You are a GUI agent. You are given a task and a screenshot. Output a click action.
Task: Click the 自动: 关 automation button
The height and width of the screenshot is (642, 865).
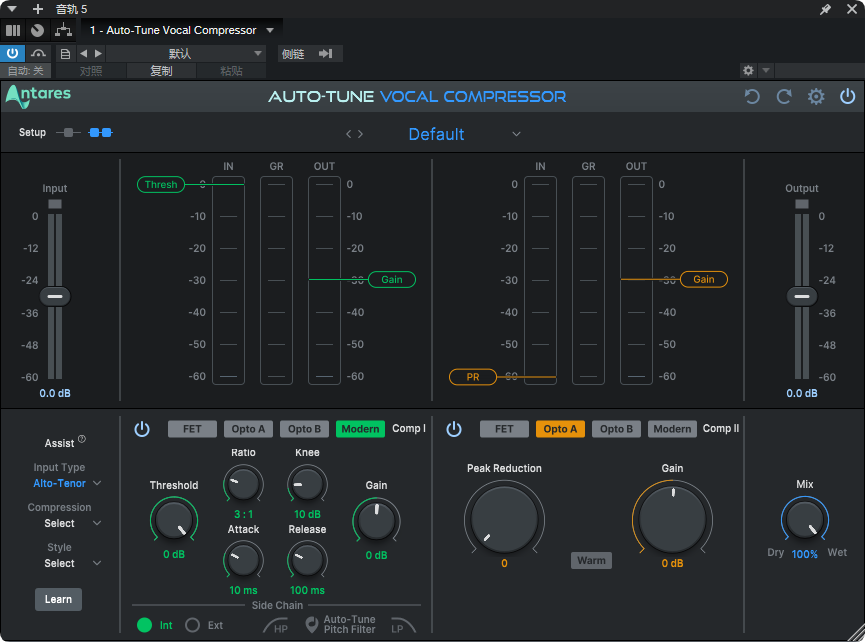(x=25, y=71)
